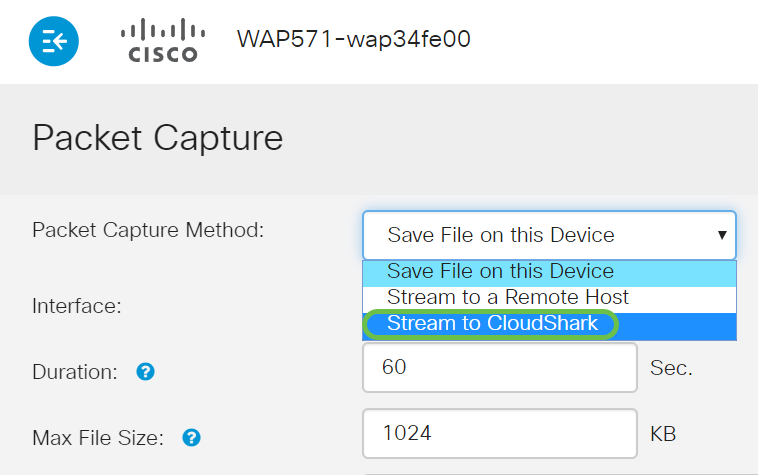
Task: Click the Max File Size help icon
Action: [192, 437]
